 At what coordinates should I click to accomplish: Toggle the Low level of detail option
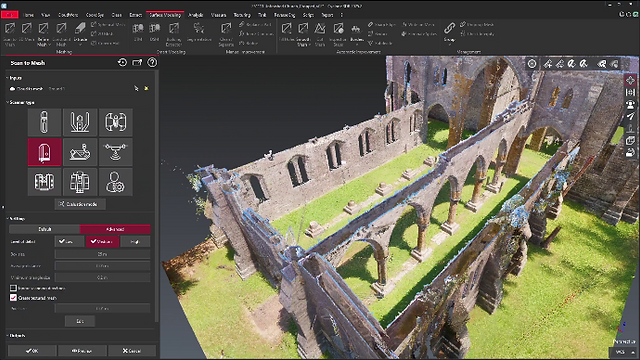tap(70, 242)
